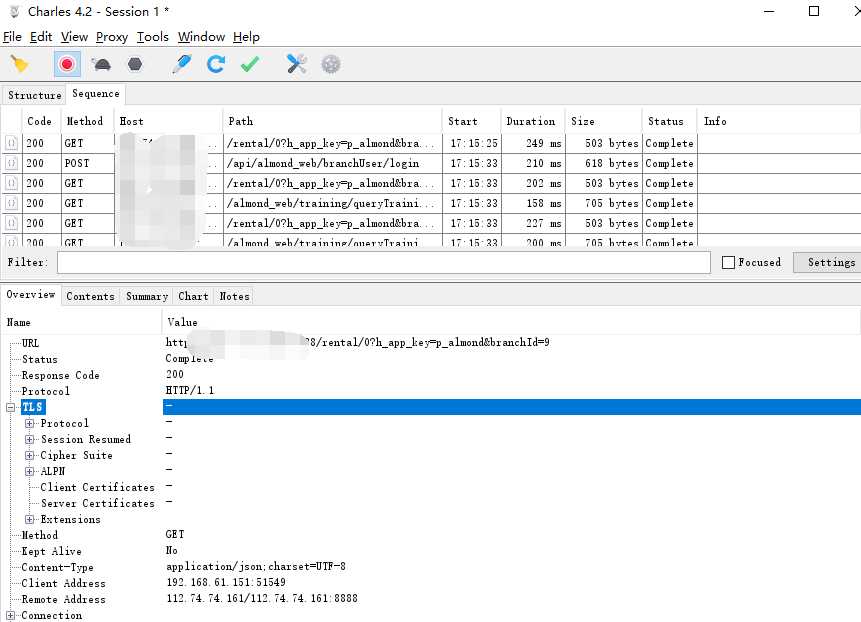This screenshot has height=622, width=861.
Task: Enable the Focused checkbox
Action: [728, 262]
